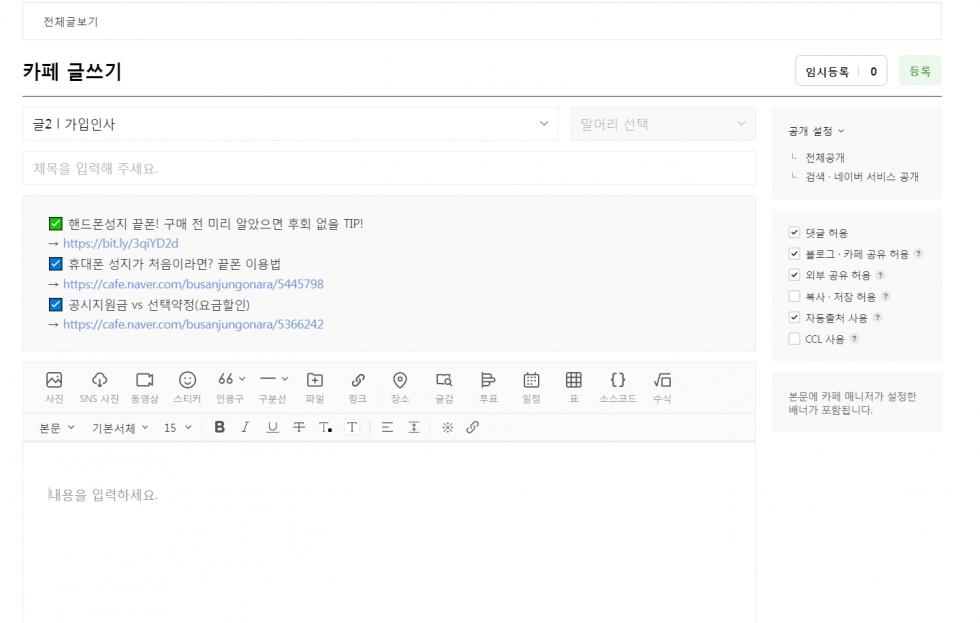Toggle 자동출처 사용 checkbox
Image resolution: width=980 pixels, height=623 pixels.
click(794, 317)
